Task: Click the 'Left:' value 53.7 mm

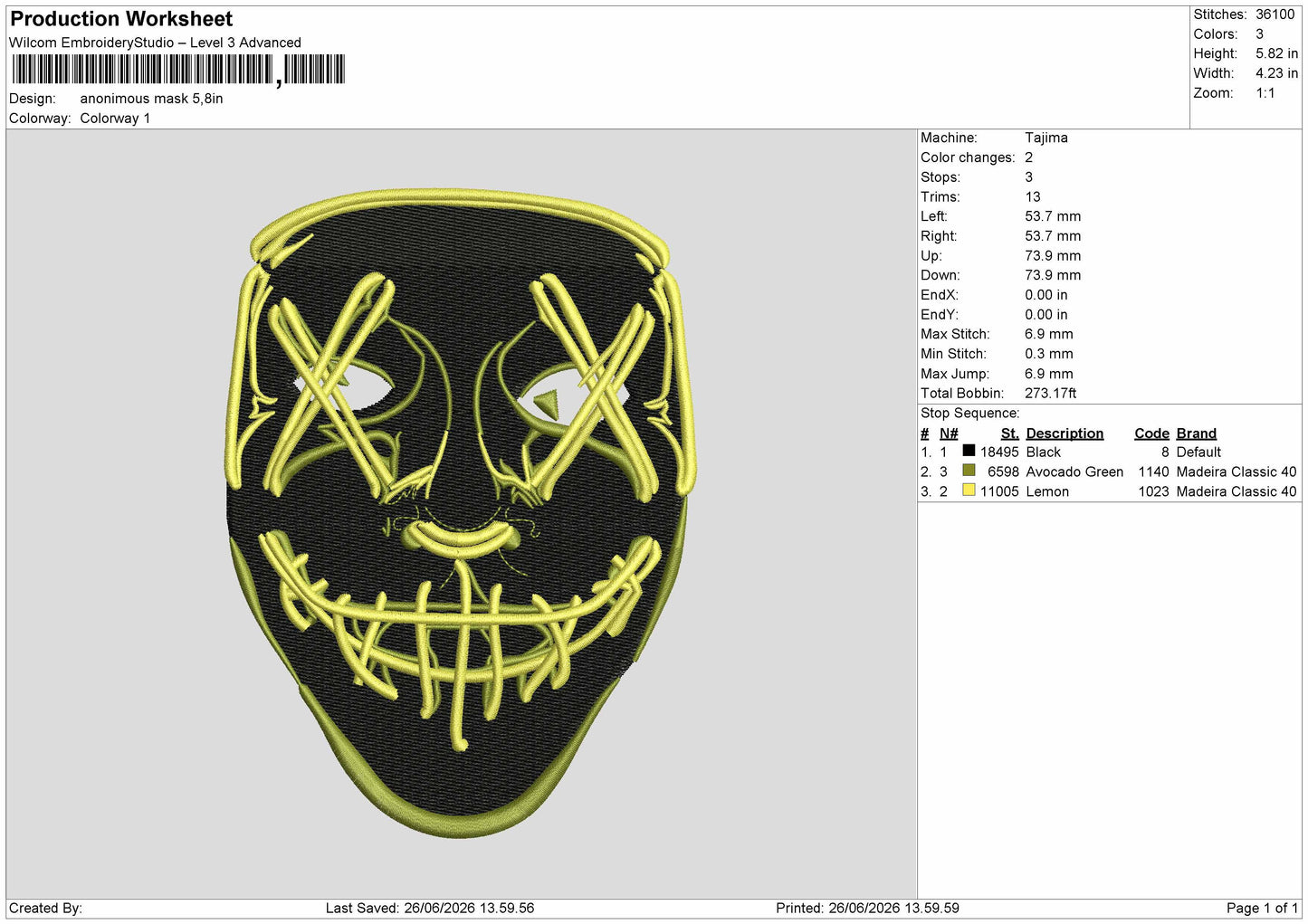Action: point(1053,216)
